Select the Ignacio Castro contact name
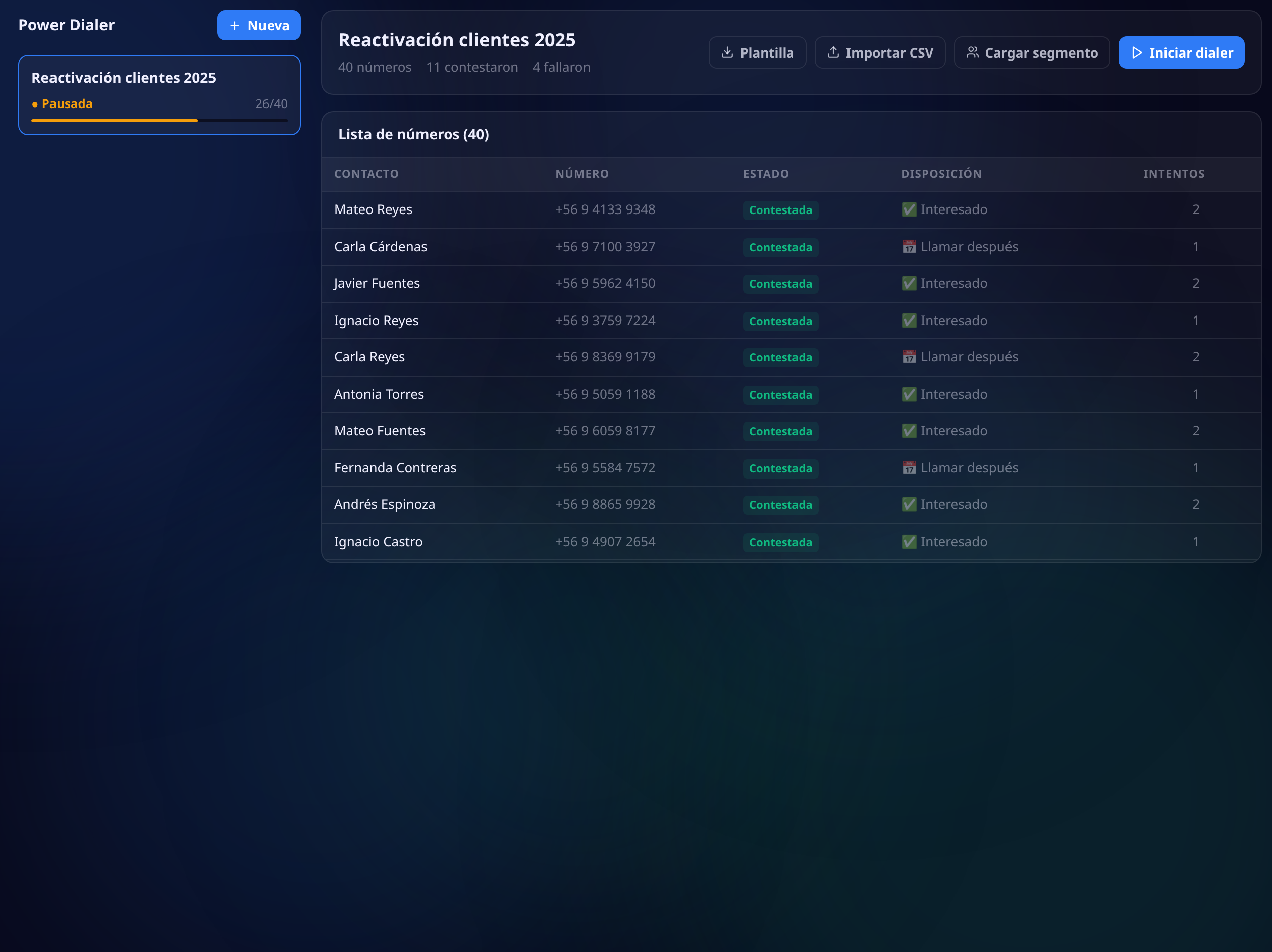 tap(379, 541)
